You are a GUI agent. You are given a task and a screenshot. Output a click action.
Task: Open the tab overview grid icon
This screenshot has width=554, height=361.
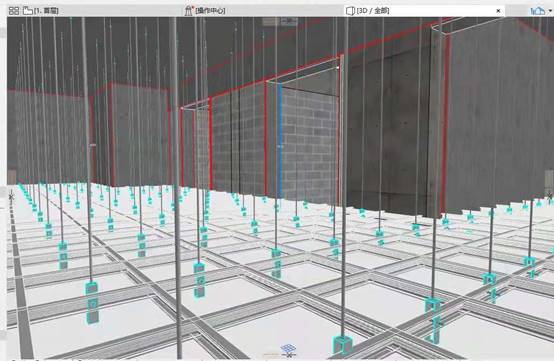(x=13, y=11)
